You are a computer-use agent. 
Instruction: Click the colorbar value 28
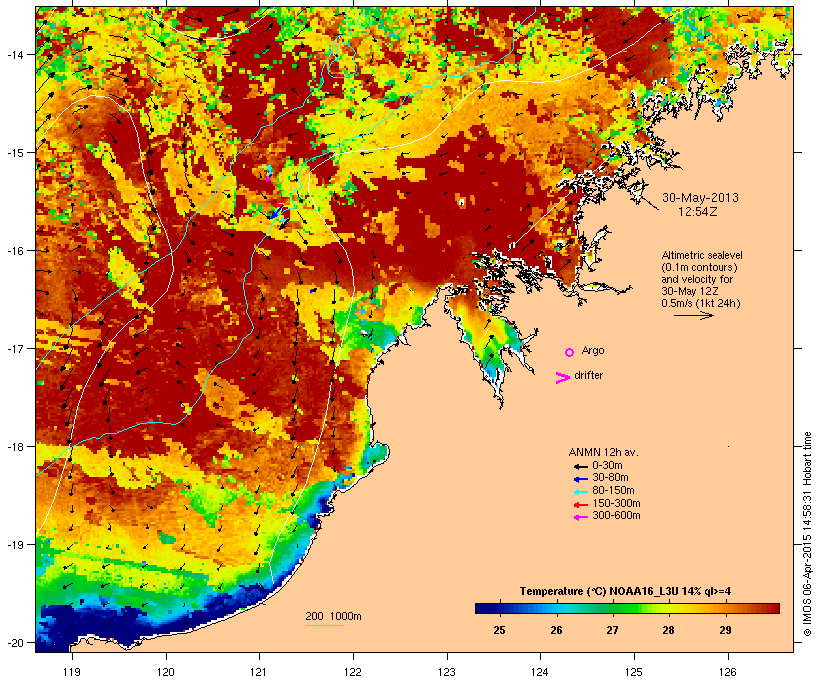(668, 630)
